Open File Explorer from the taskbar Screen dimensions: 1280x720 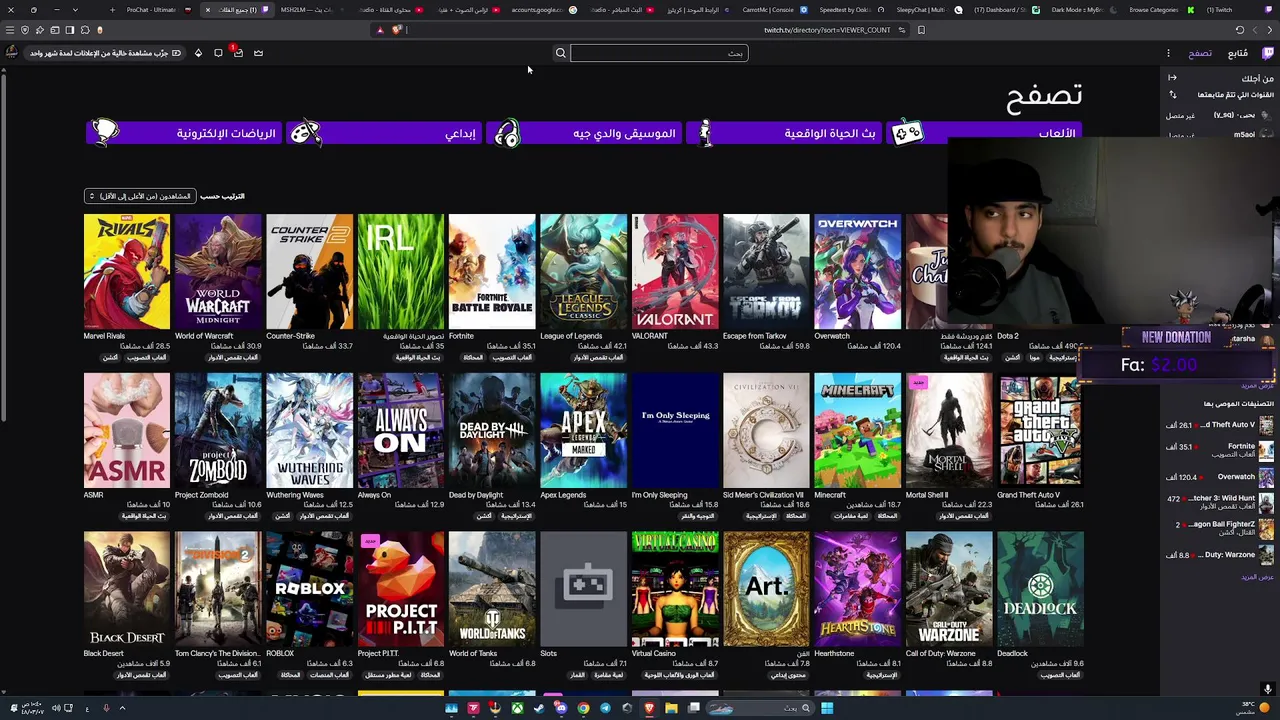pos(671,709)
